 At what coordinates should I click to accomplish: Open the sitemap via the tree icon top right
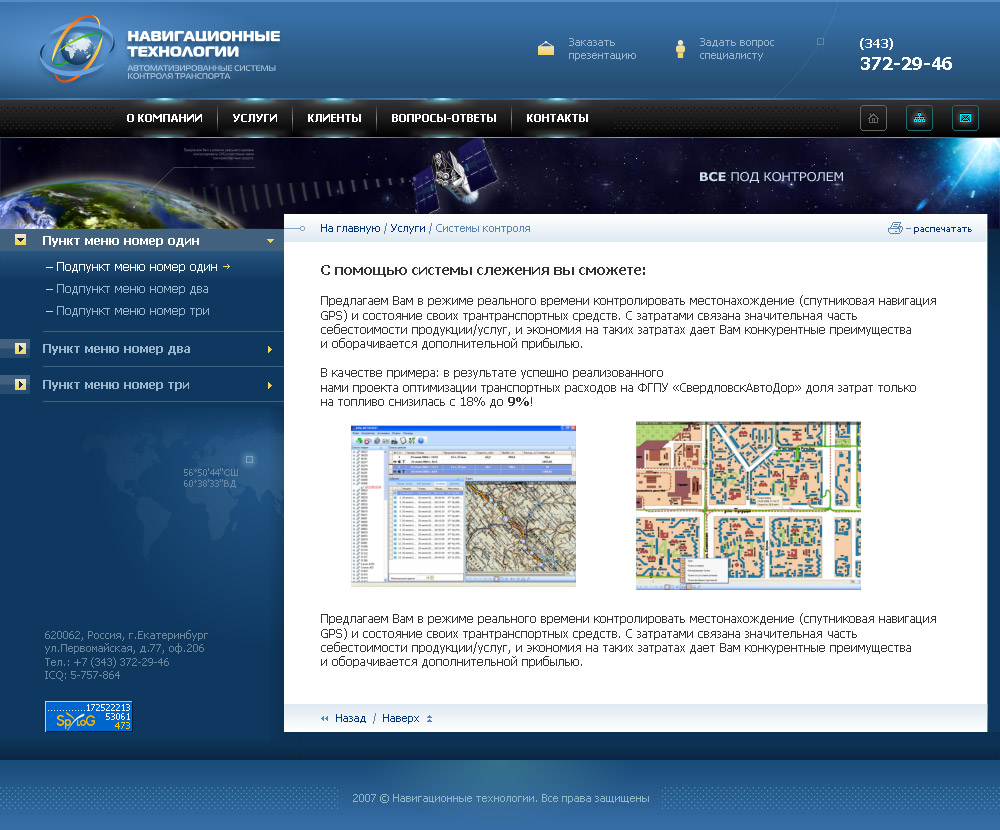point(918,117)
